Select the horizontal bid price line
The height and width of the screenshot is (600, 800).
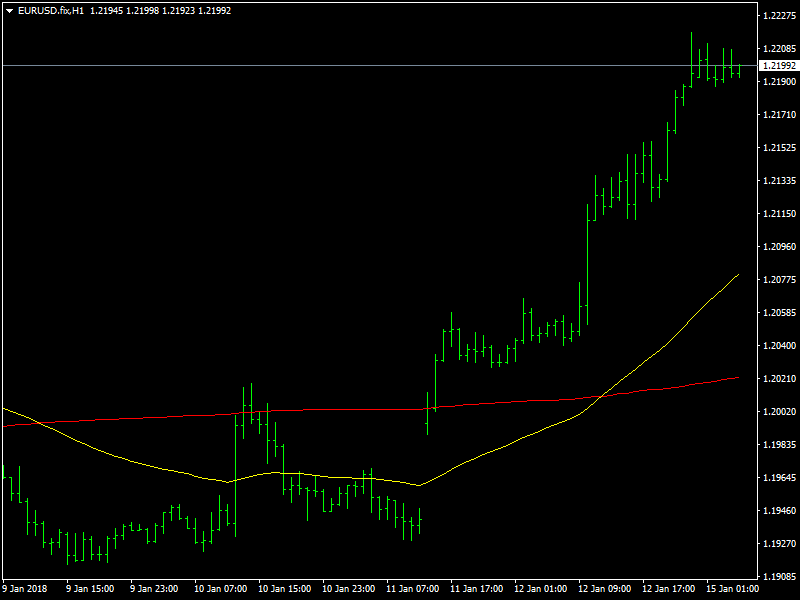(380, 65)
